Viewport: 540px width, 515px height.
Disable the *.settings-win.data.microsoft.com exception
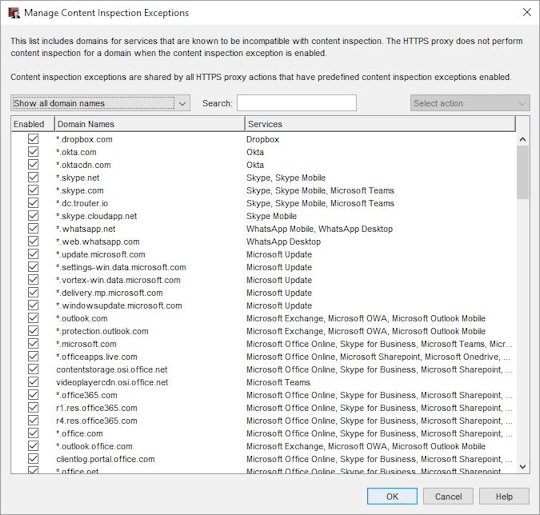pos(33,267)
